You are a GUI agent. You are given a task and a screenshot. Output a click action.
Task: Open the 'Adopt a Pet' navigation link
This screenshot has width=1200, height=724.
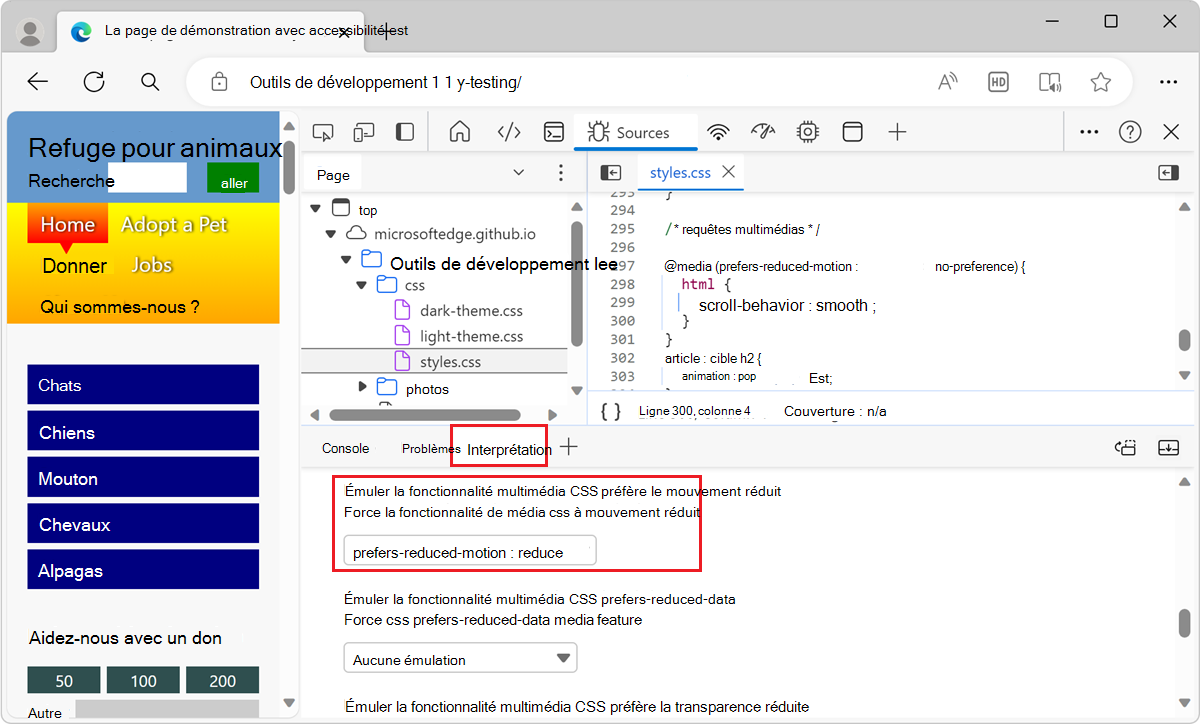click(x=174, y=224)
